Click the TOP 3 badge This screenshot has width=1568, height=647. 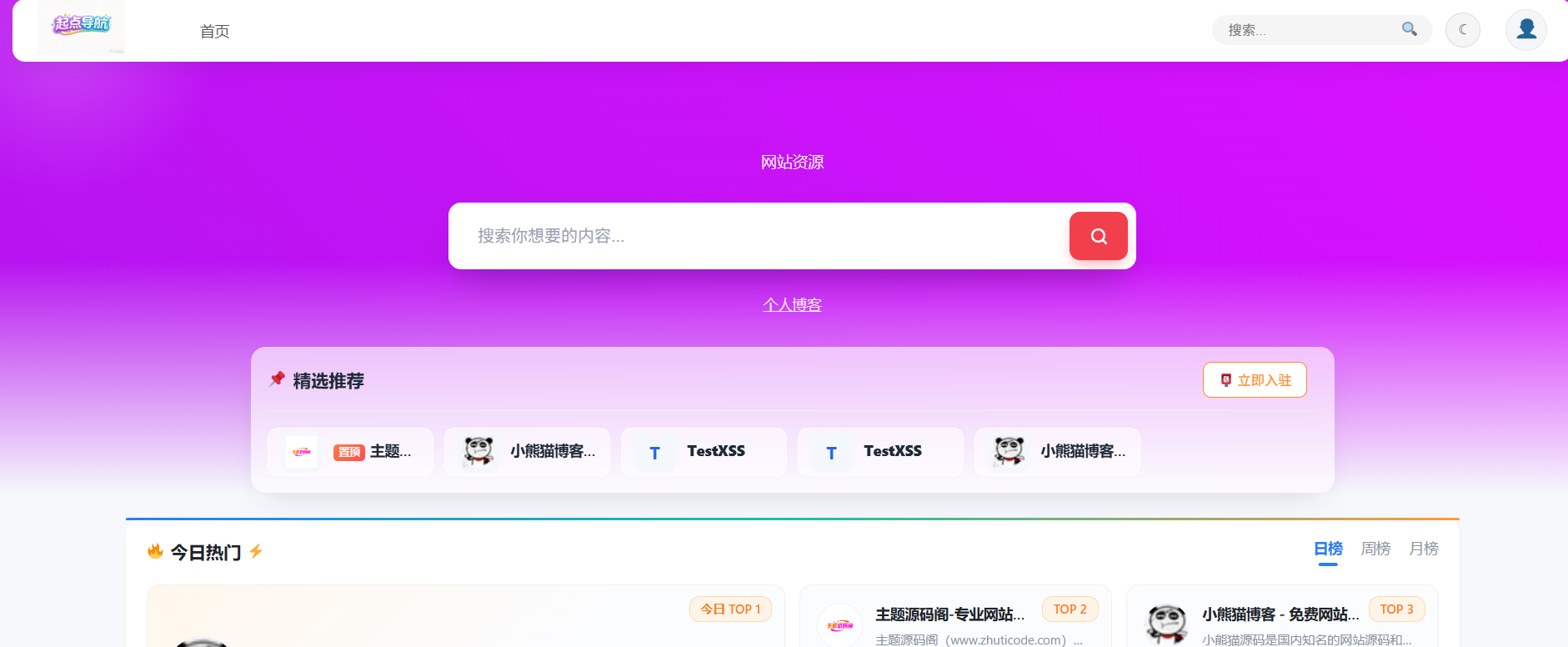tap(1397, 609)
